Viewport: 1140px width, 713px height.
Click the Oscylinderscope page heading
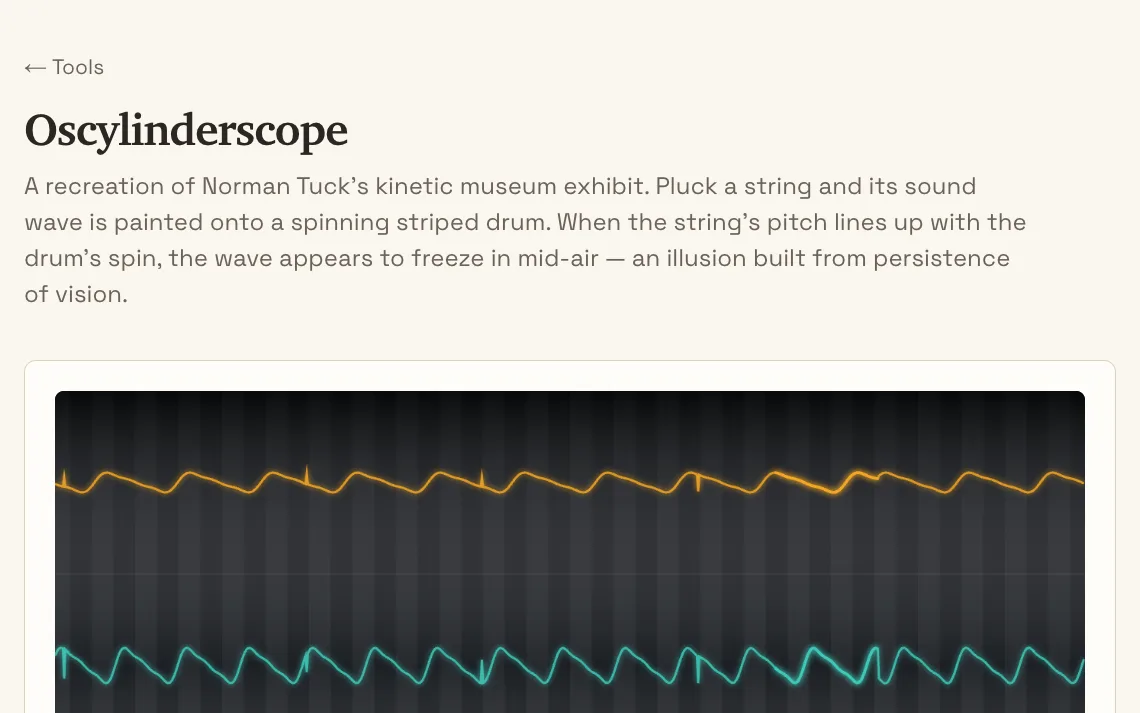[186, 131]
